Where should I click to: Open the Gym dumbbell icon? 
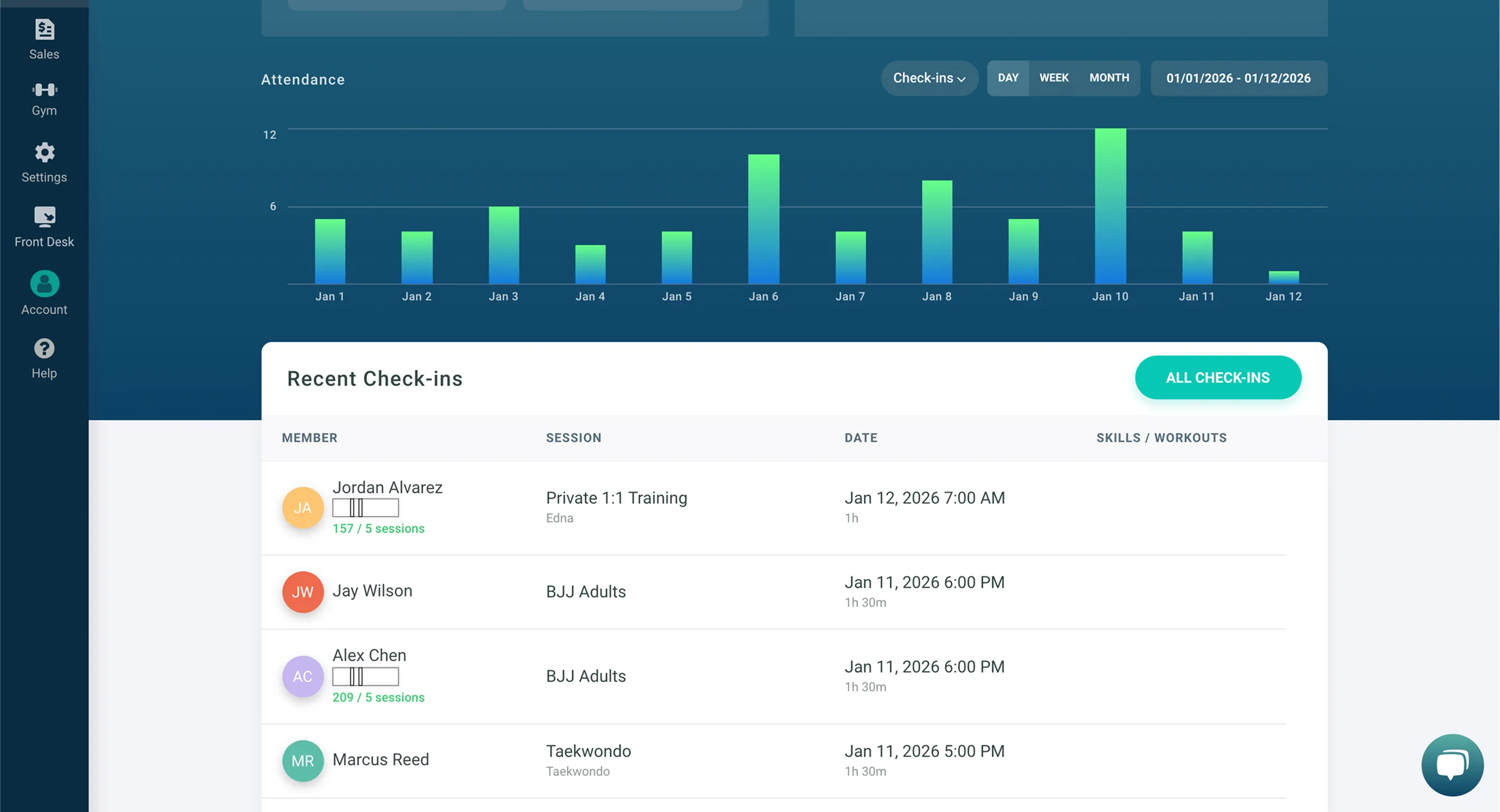pos(44,90)
